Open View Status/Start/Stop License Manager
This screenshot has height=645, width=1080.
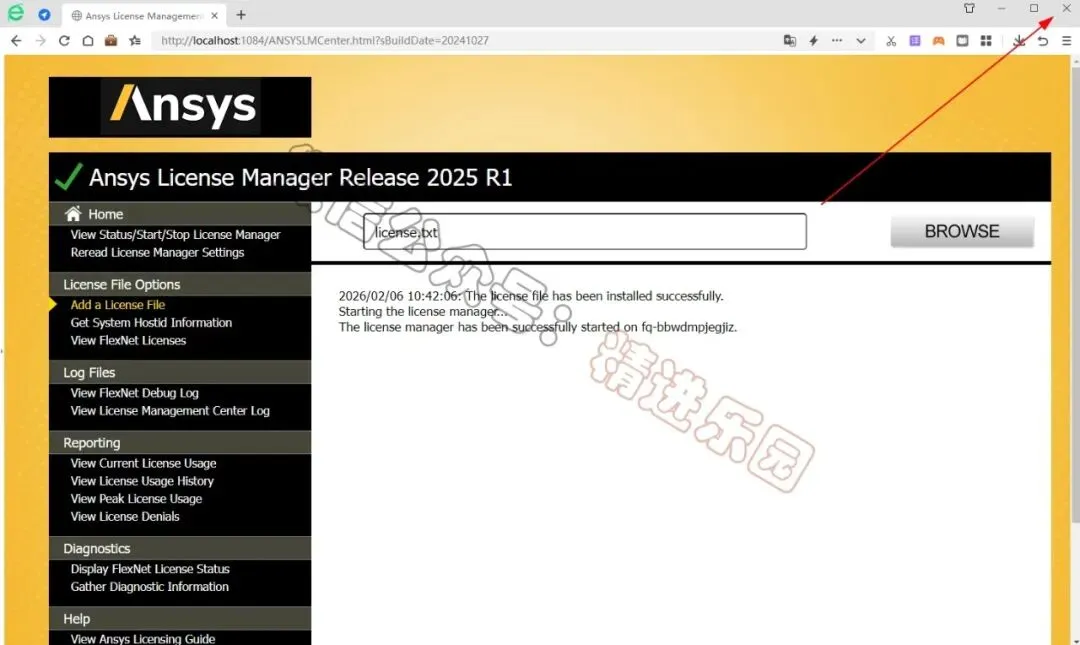(x=175, y=234)
